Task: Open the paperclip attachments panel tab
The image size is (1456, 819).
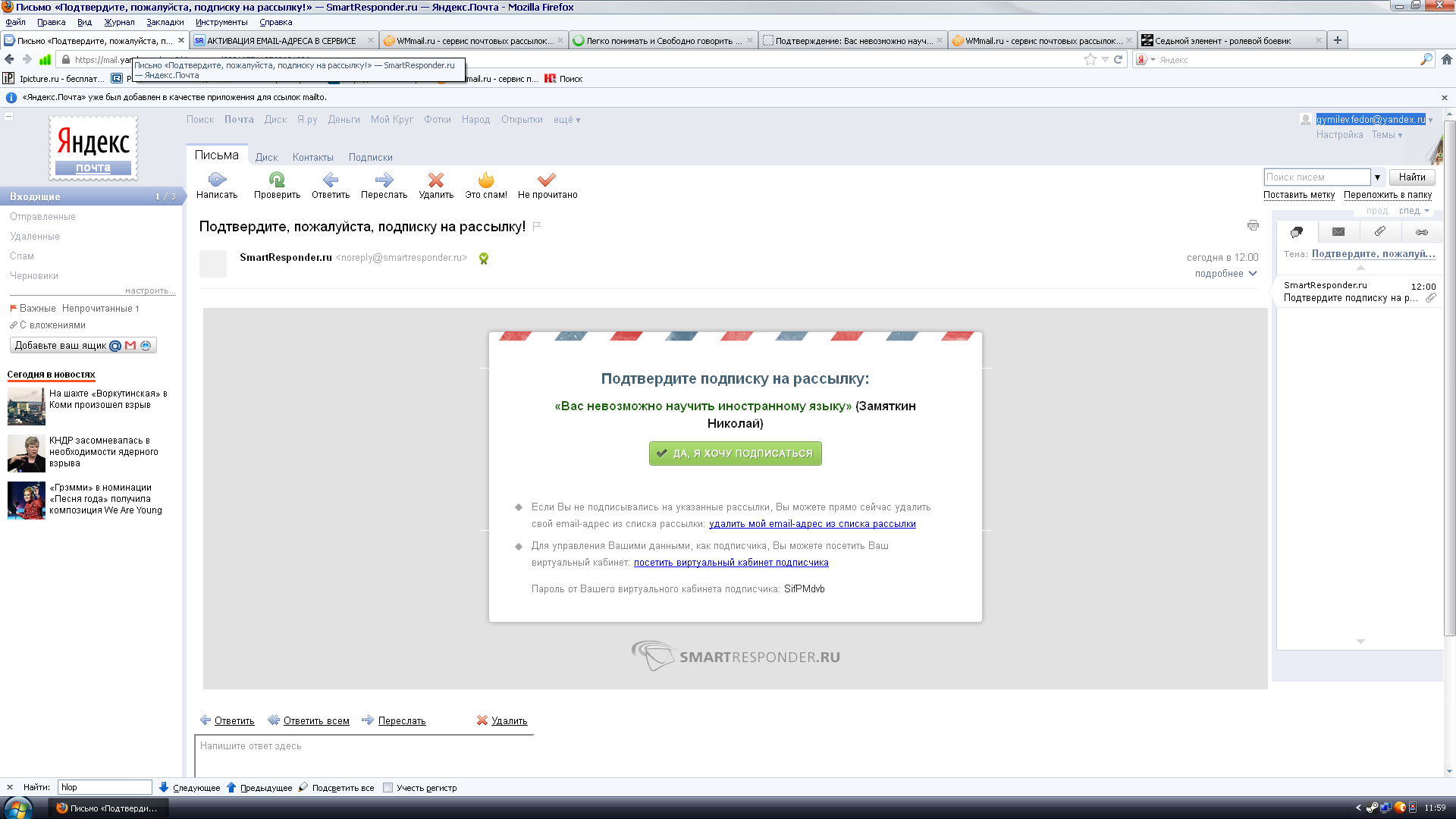Action: click(1380, 232)
